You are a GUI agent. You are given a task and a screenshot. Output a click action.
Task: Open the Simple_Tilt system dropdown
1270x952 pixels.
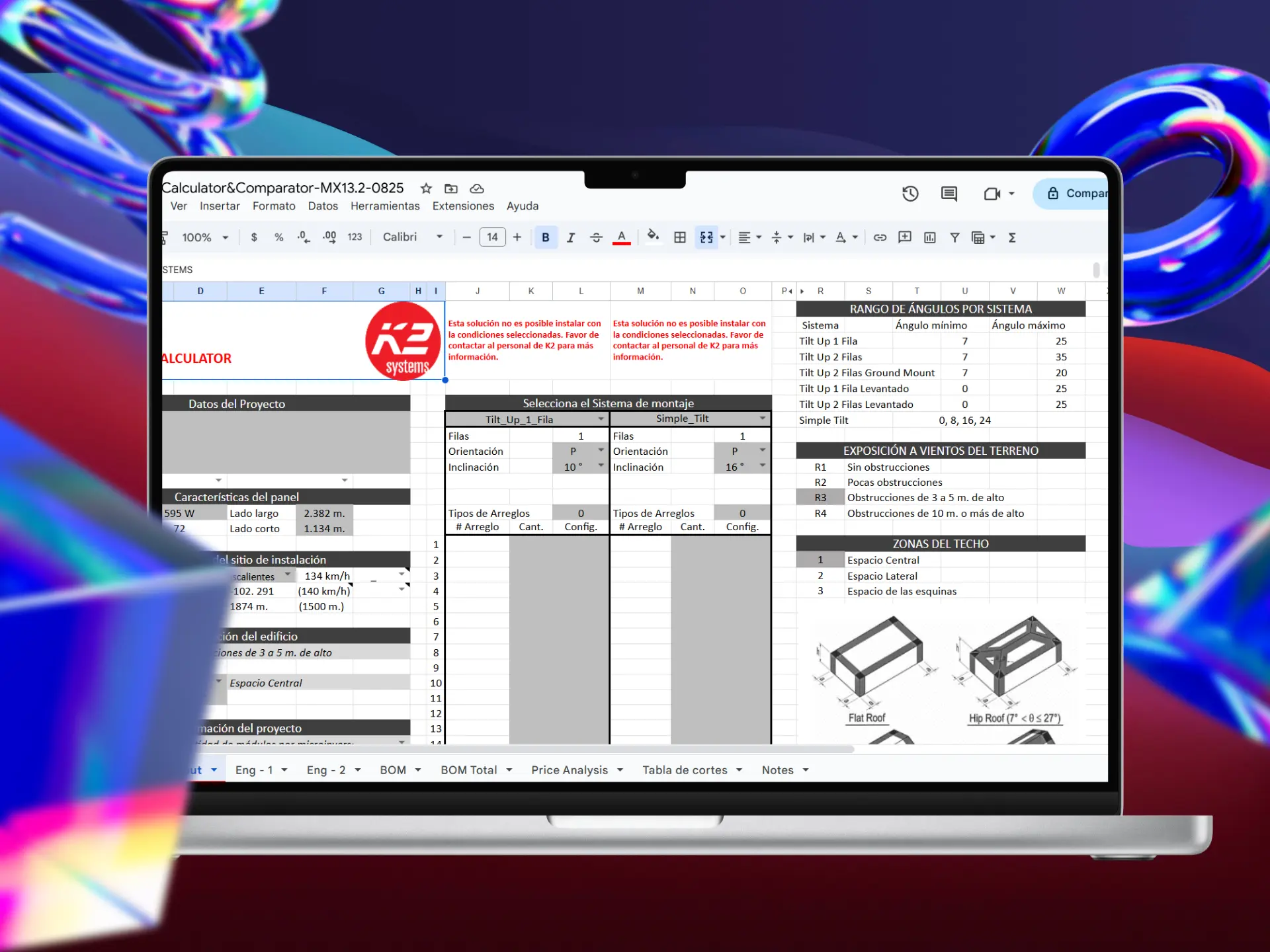click(x=762, y=418)
